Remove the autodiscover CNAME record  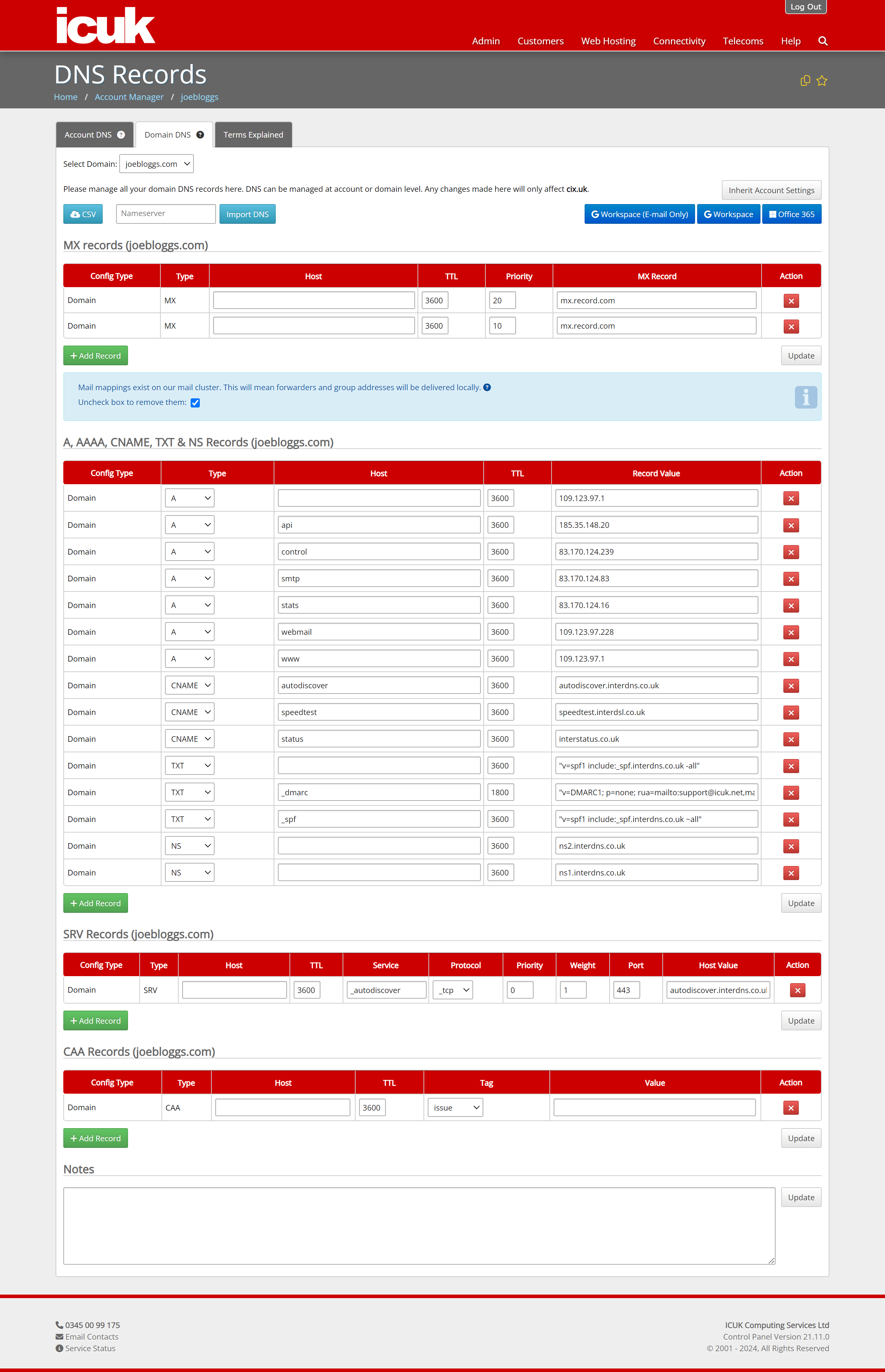[791, 686]
